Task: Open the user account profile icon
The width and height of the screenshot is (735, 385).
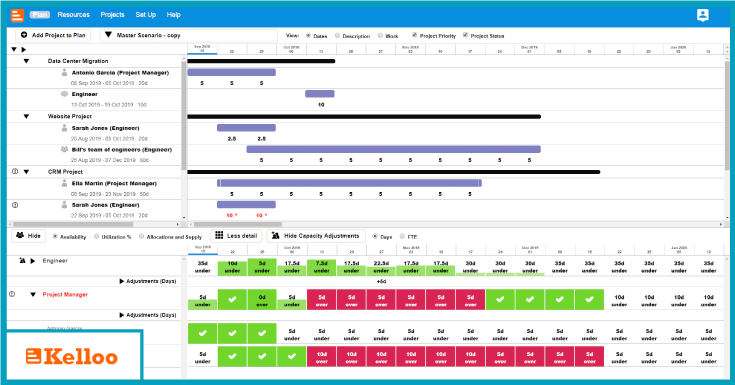Action: (702, 15)
